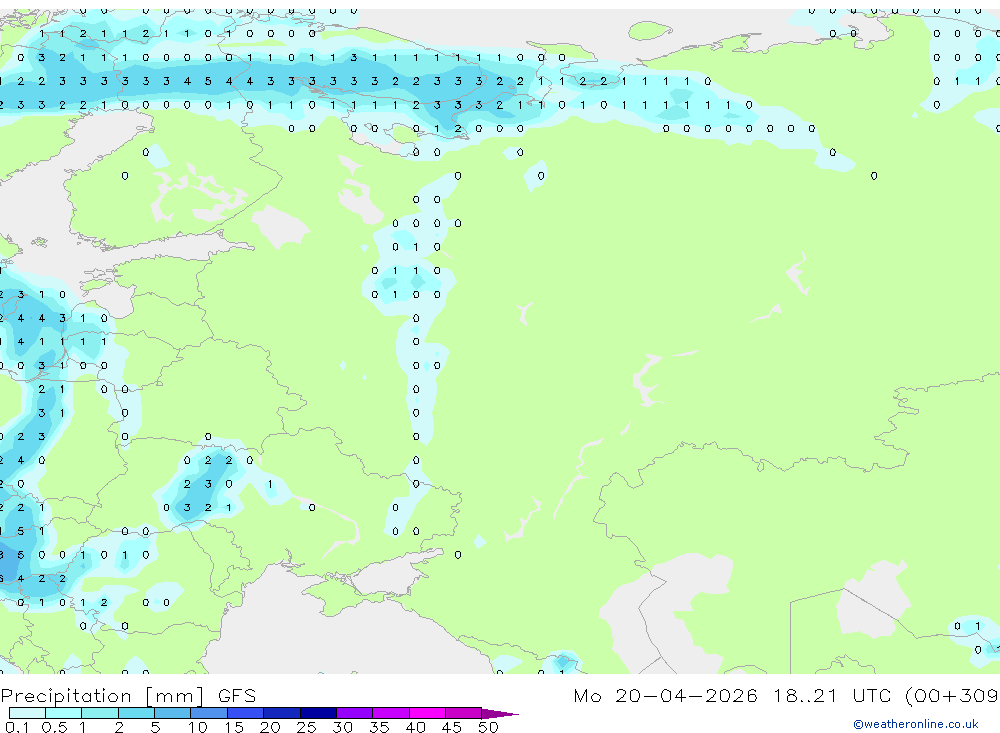Pick the 40–45 mm magenta legend box
The height and width of the screenshot is (733, 1000).
[x=427, y=713]
